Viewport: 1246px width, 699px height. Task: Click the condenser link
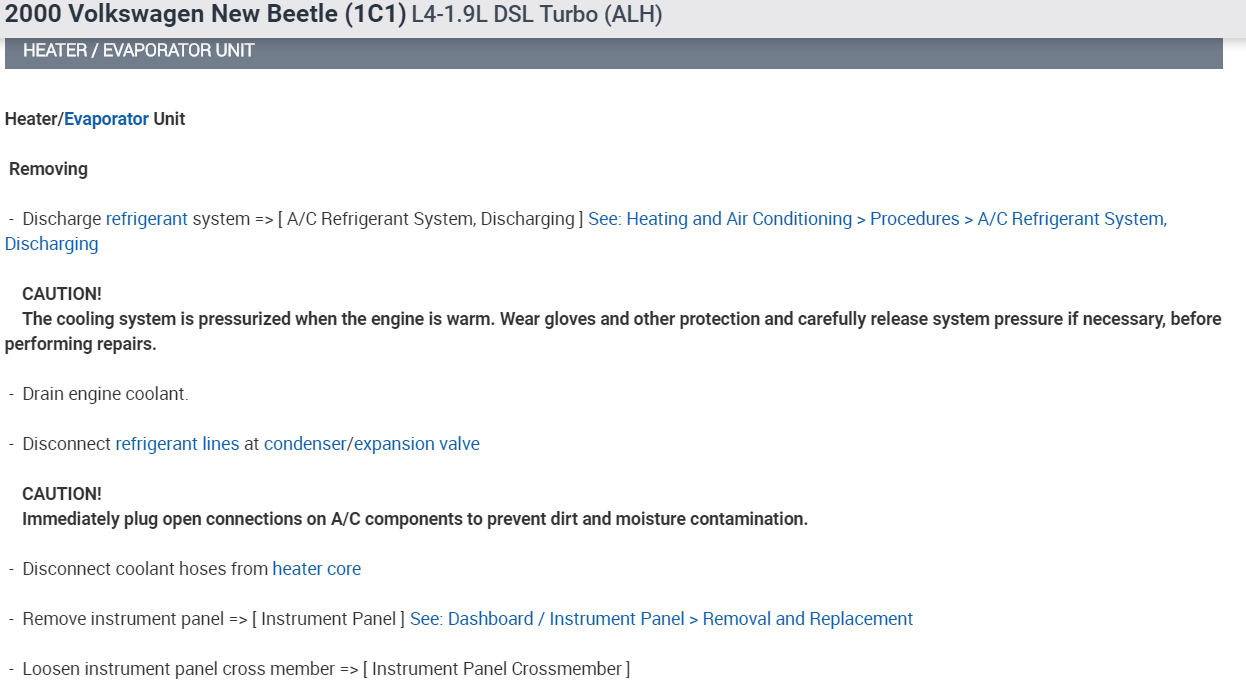pos(304,444)
